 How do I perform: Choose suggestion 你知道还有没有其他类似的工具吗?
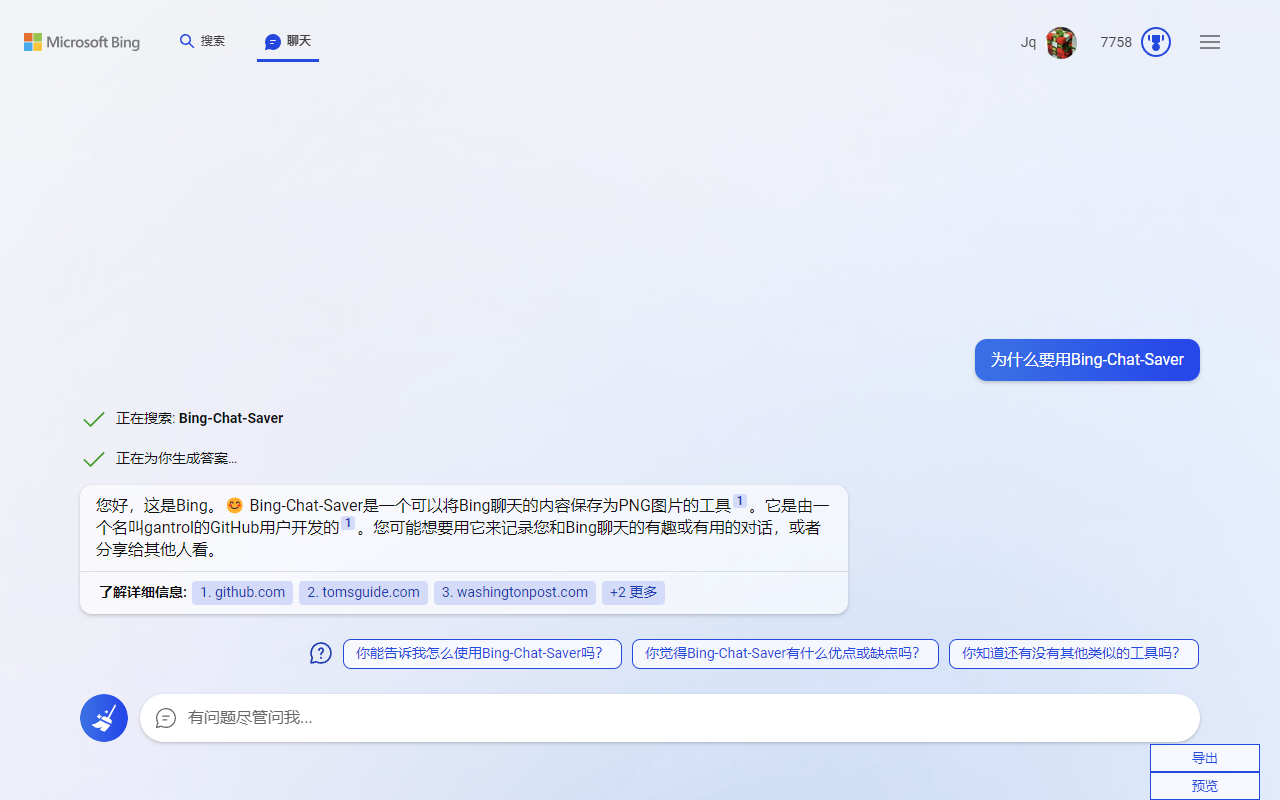click(1074, 654)
